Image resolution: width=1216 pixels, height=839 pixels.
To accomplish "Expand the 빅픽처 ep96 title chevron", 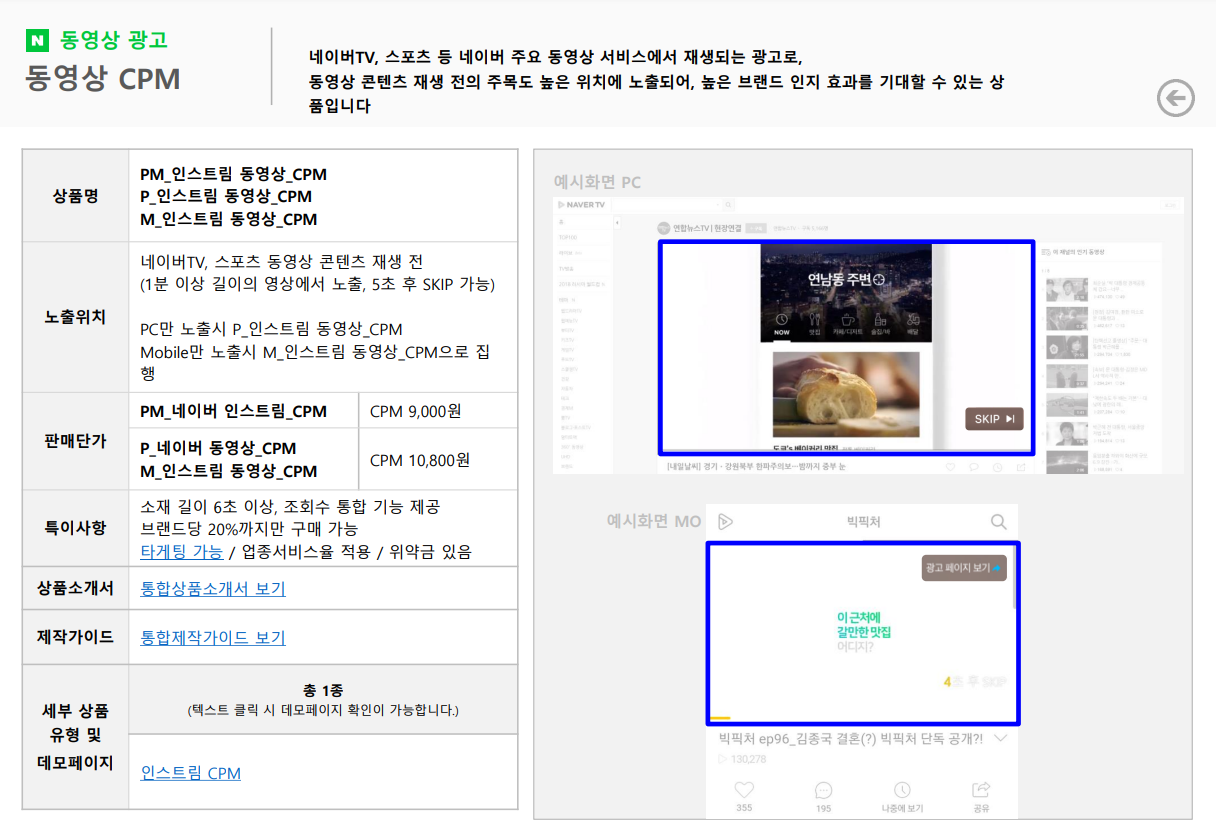I will coord(1000,739).
